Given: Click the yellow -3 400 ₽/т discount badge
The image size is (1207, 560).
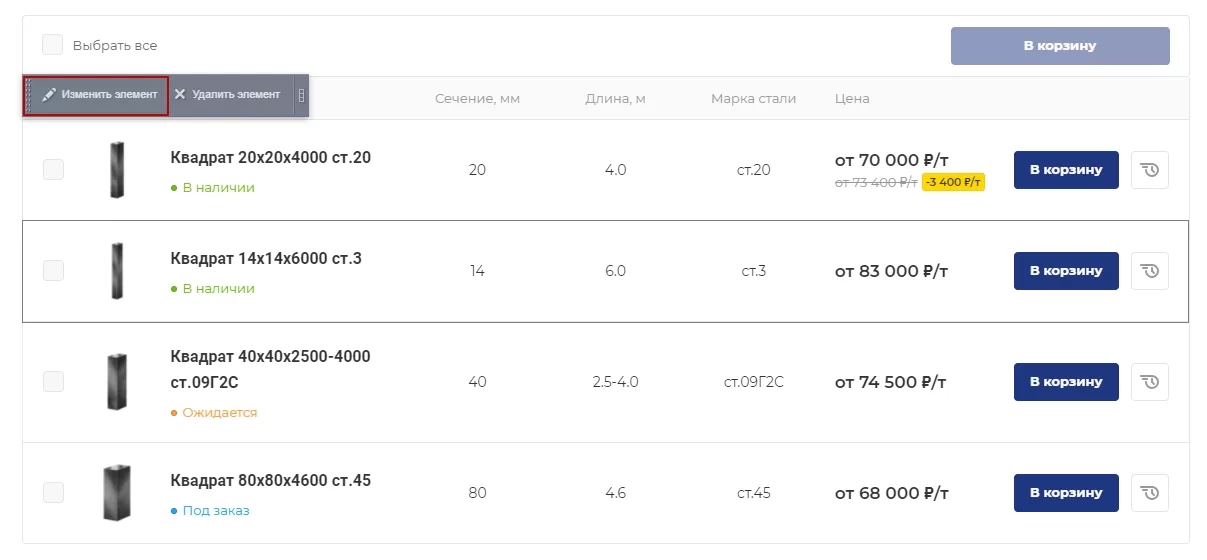Looking at the screenshot, I should [x=954, y=182].
